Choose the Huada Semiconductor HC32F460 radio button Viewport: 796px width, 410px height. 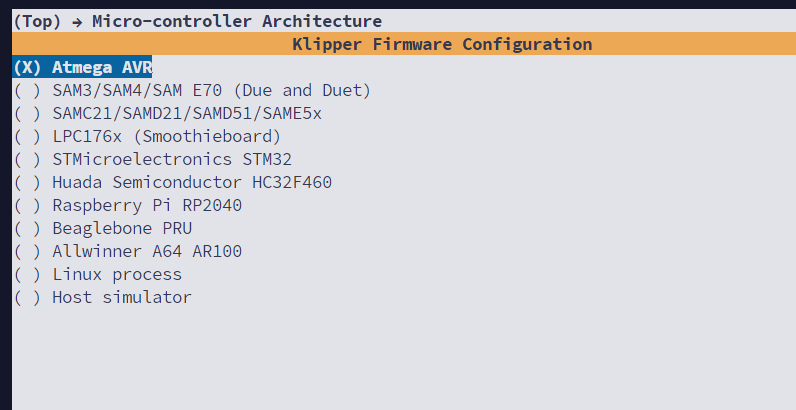pyautogui.click(x=27, y=182)
